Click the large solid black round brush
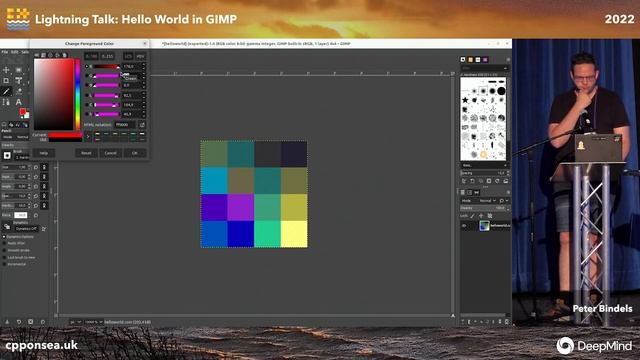 pyautogui.click(x=502, y=91)
